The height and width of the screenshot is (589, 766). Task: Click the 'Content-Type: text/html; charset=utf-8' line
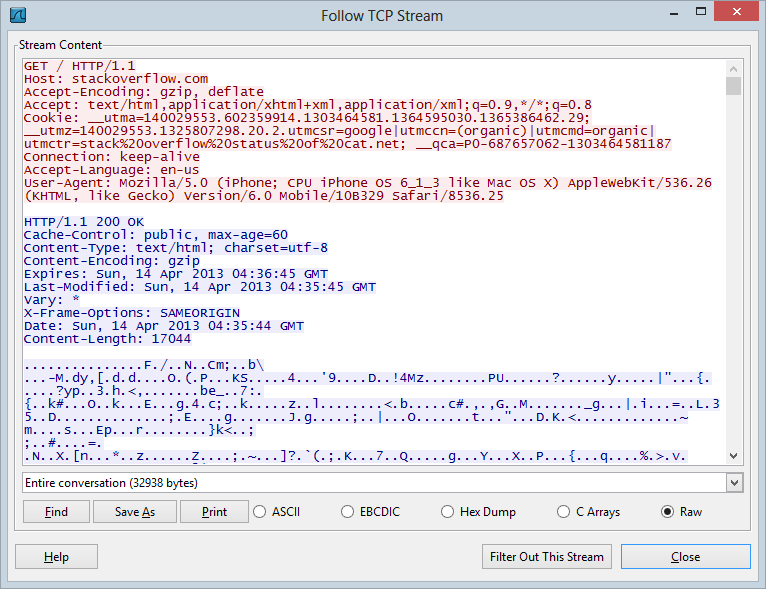(x=176, y=248)
